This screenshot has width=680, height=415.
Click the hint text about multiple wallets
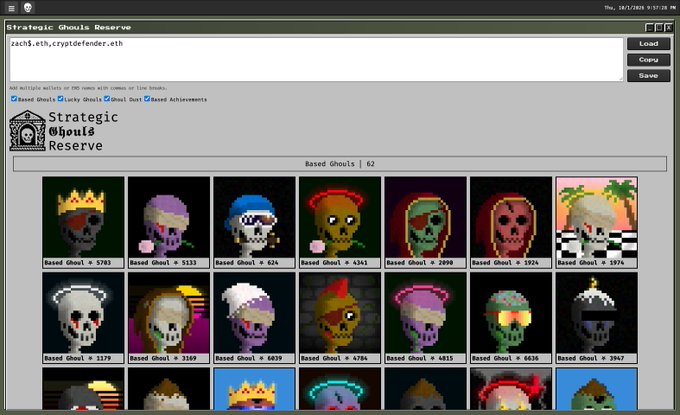pos(88,88)
